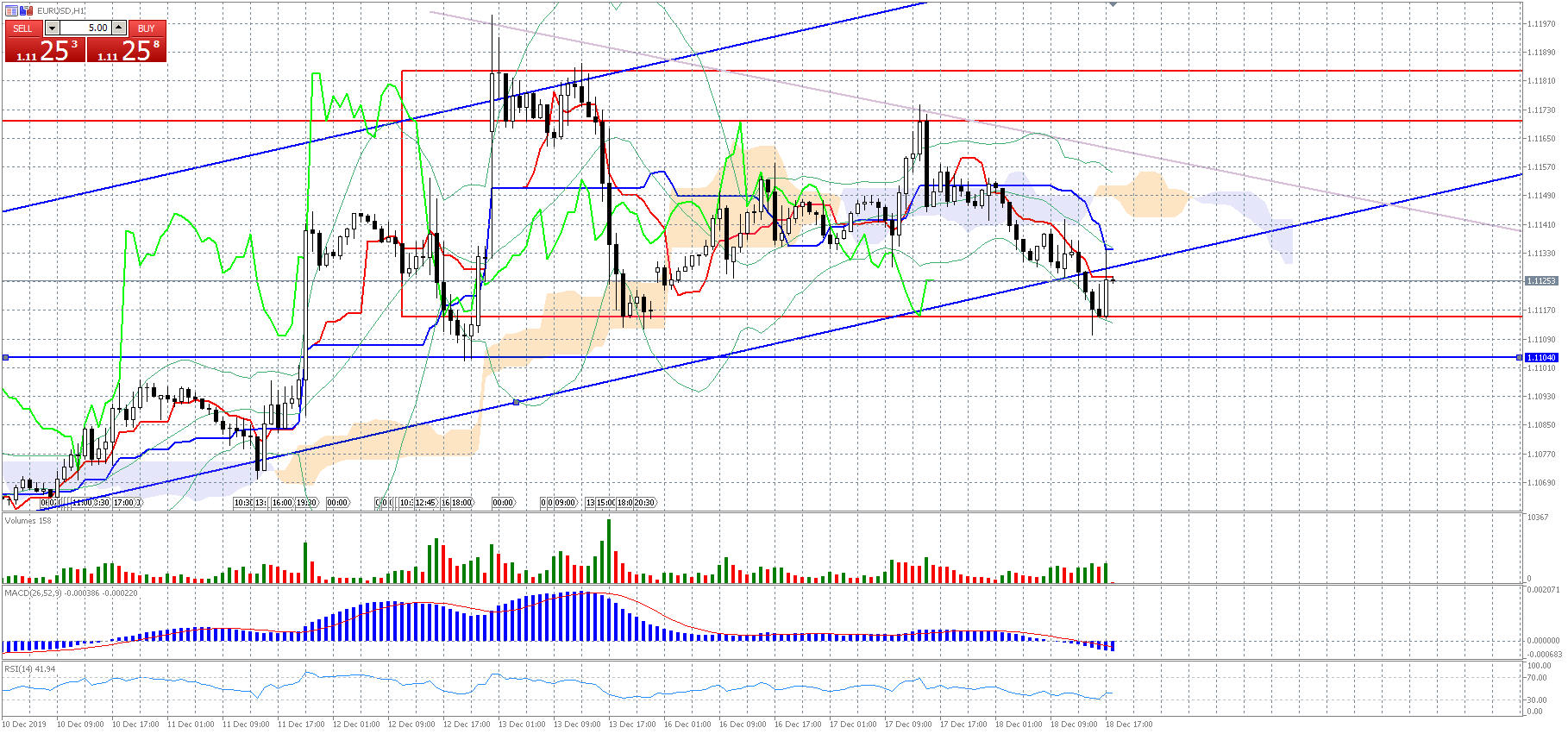The image size is (1568, 734).
Task: Click the RSI(14) 41.94 indicator label
Action: pyautogui.click(x=30, y=669)
